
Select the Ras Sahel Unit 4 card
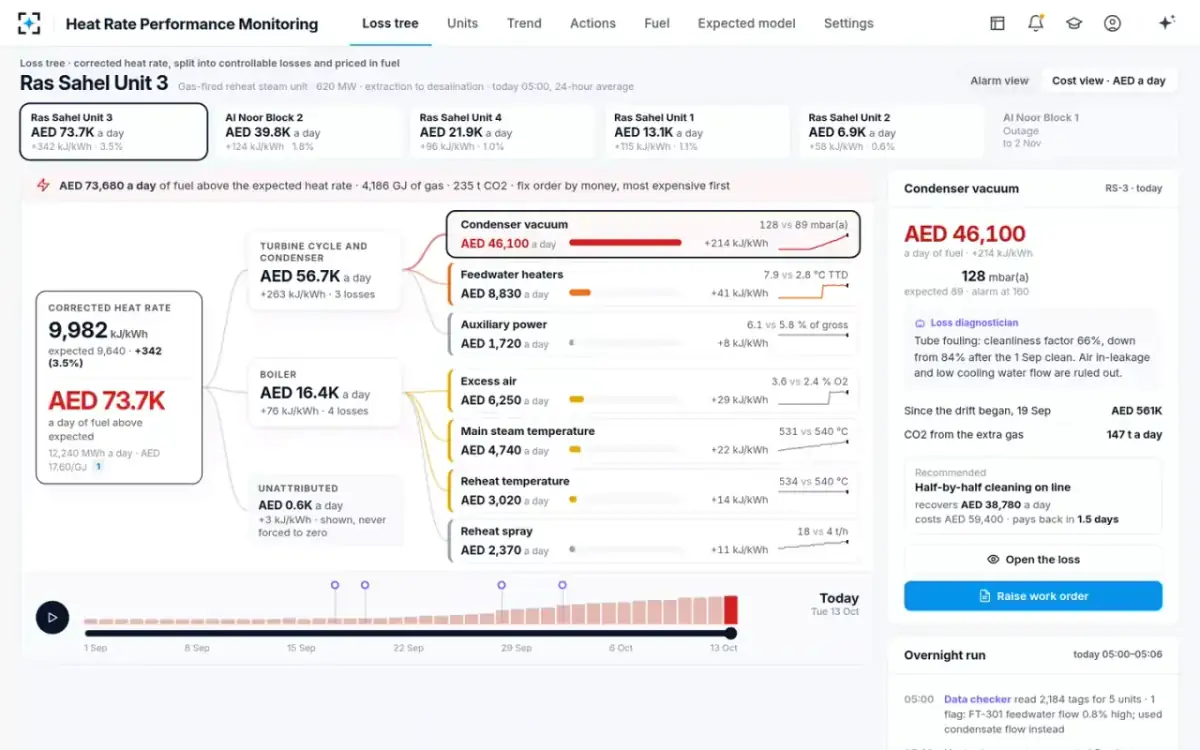(503, 131)
